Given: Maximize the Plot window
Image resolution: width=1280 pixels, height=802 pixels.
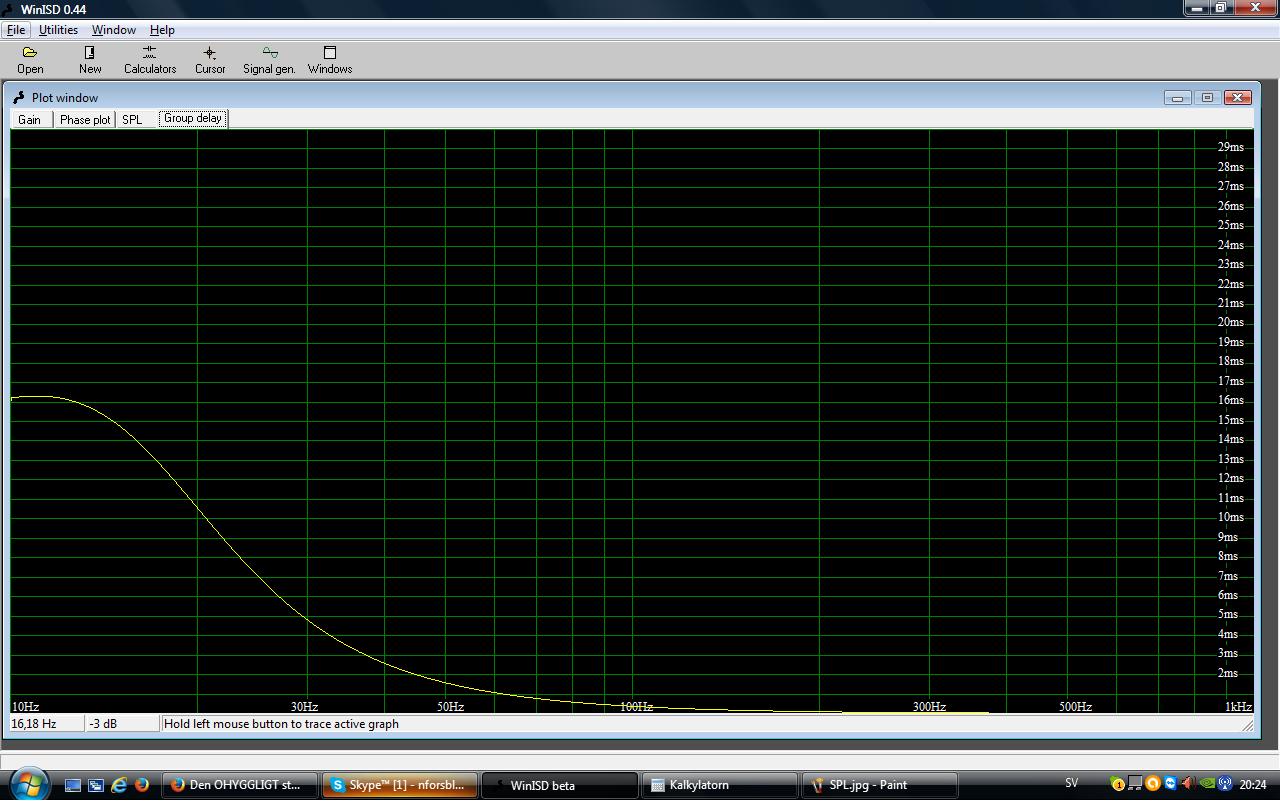Looking at the screenshot, I should [x=1207, y=97].
